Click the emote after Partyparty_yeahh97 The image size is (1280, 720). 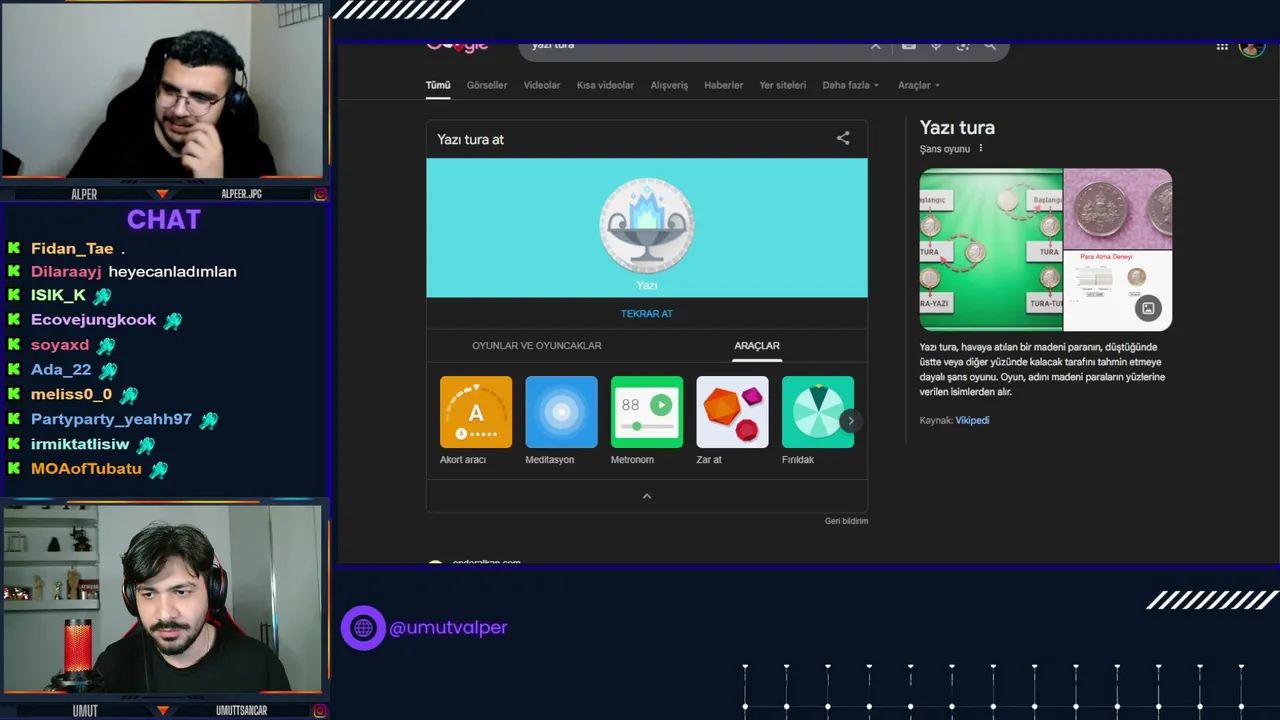[208, 421]
